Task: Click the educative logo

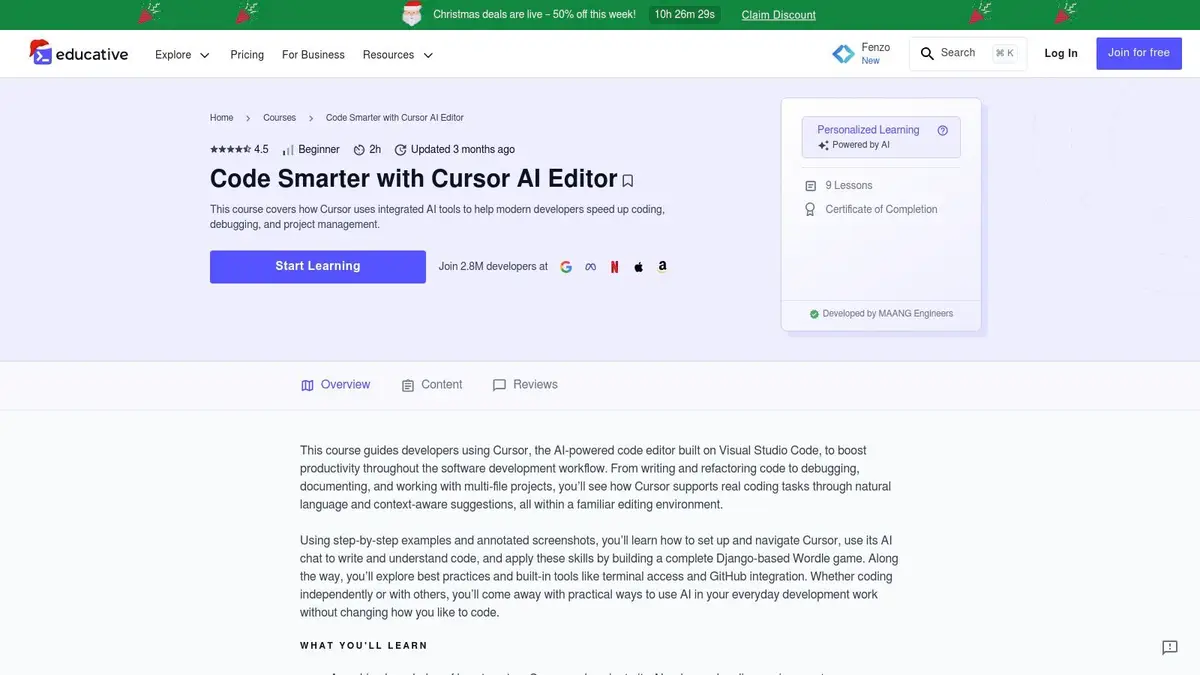Action: tap(79, 54)
